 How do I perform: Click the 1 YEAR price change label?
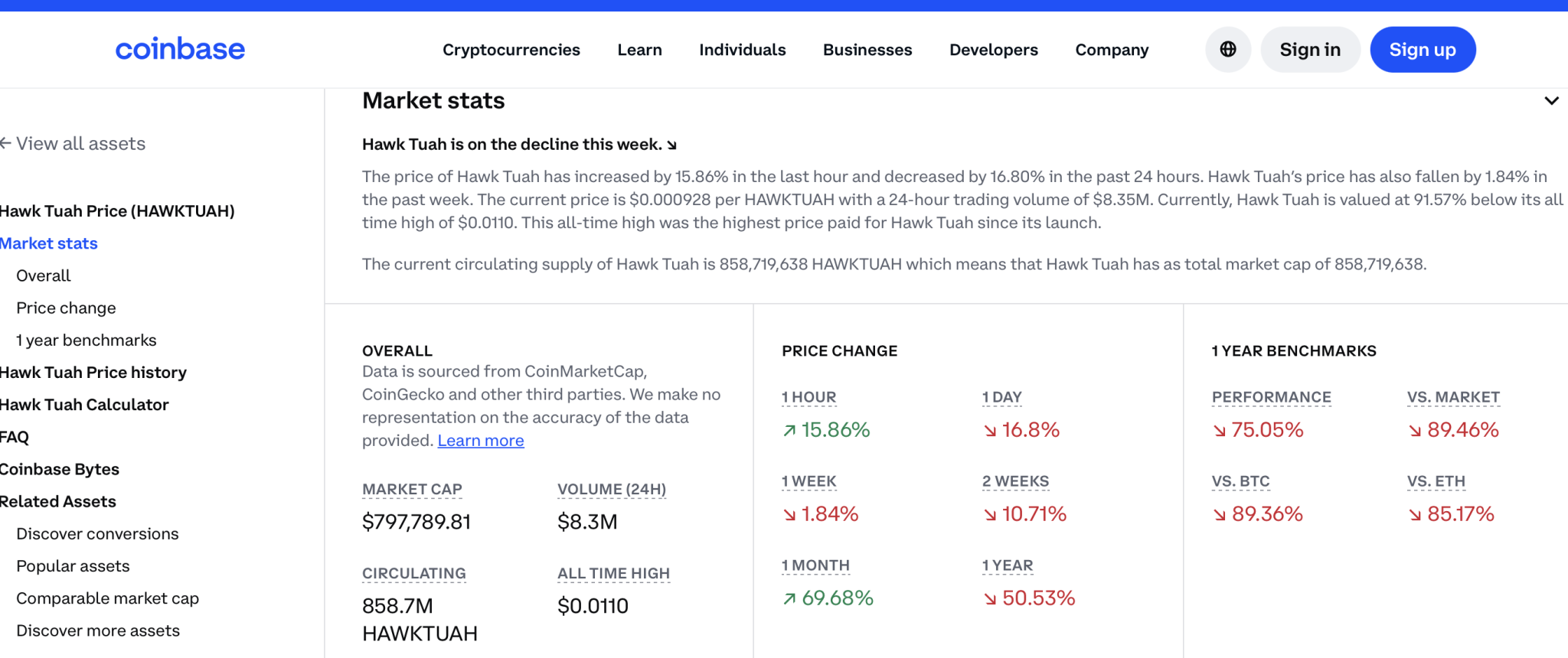click(x=1008, y=565)
